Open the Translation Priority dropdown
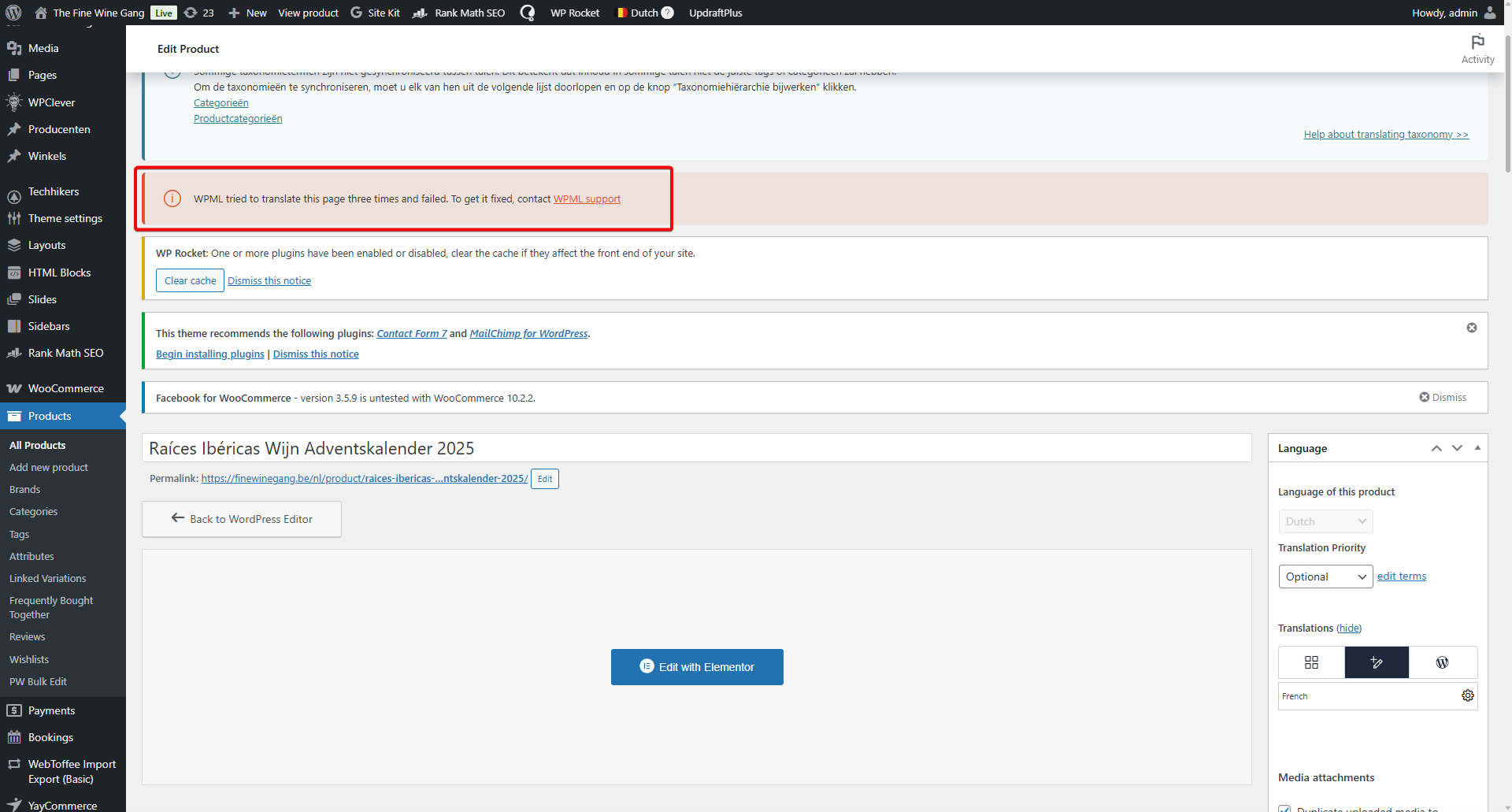The height and width of the screenshot is (812, 1512). pyautogui.click(x=1325, y=577)
